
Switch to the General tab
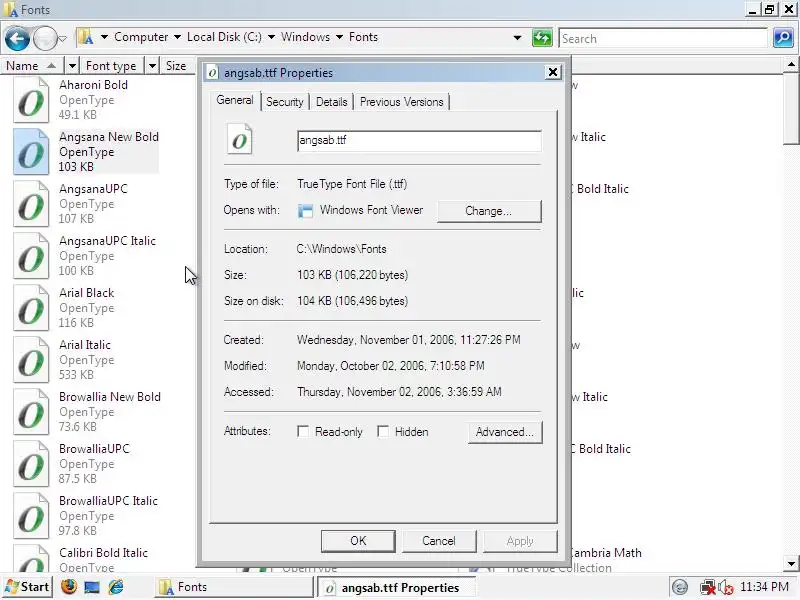click(x=235, y=100)
